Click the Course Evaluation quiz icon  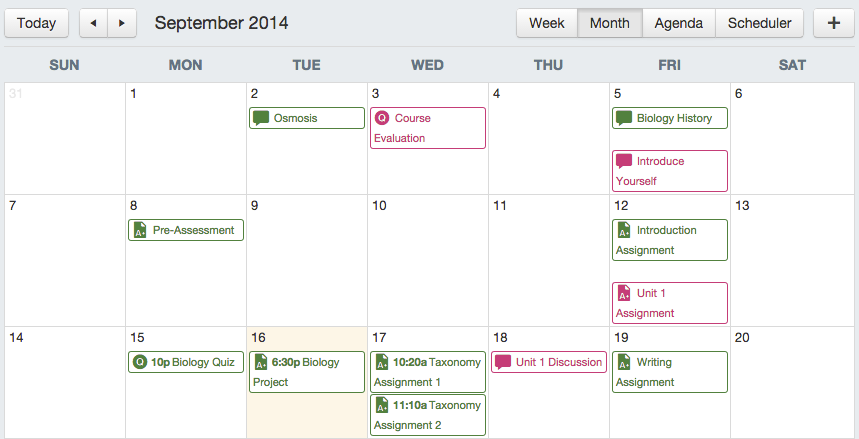382,118
